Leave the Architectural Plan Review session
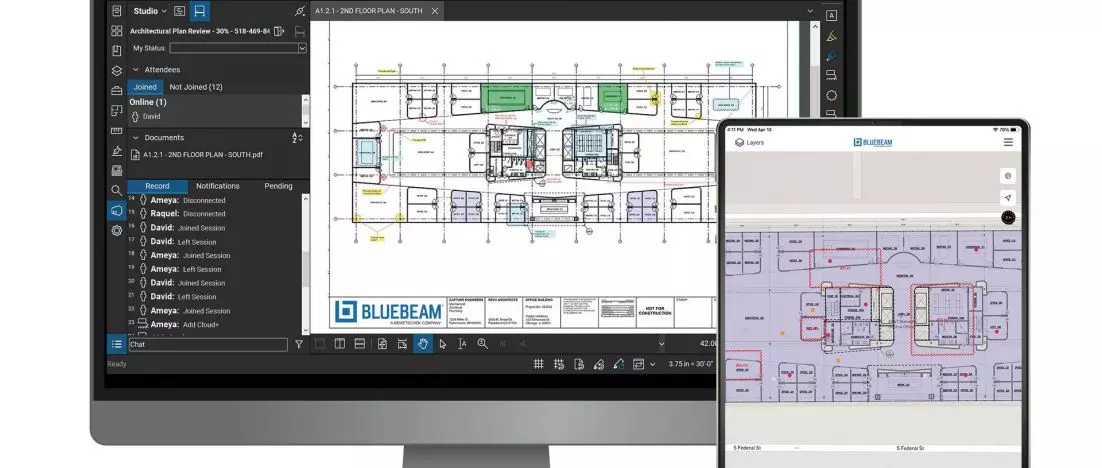Screen dimensions: 1102x468 280,31
